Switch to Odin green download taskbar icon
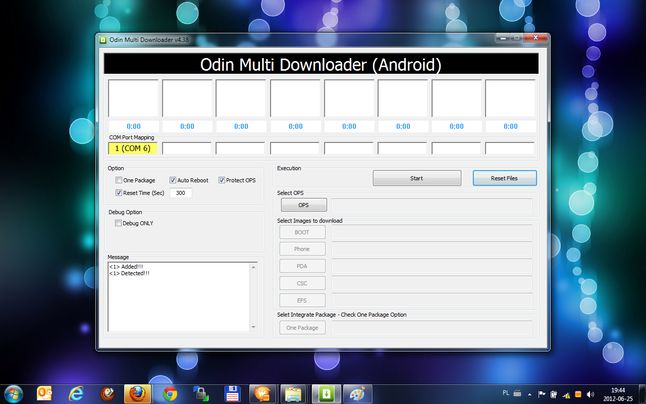 326,394
